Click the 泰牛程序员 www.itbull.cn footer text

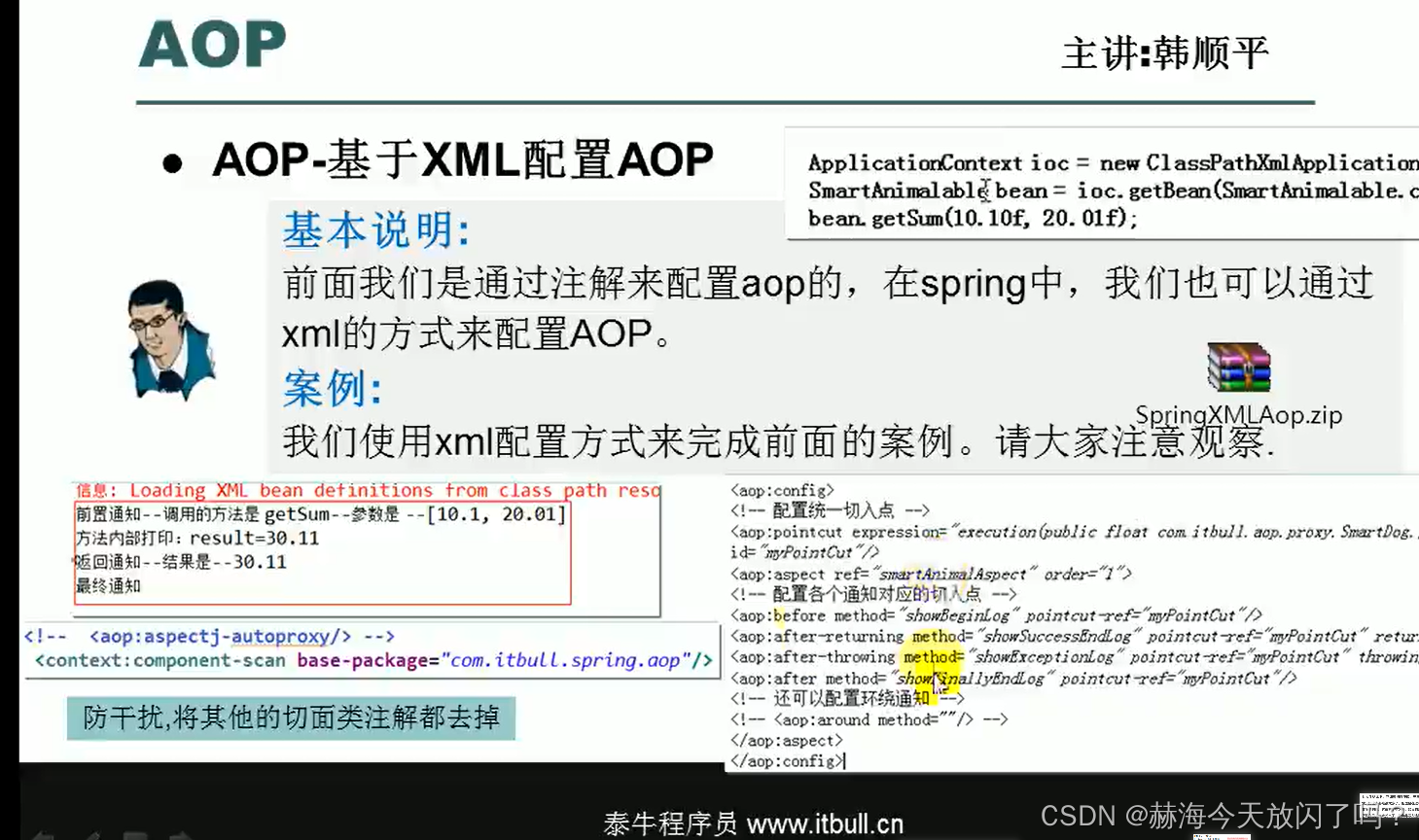click(x=754, y=824)
